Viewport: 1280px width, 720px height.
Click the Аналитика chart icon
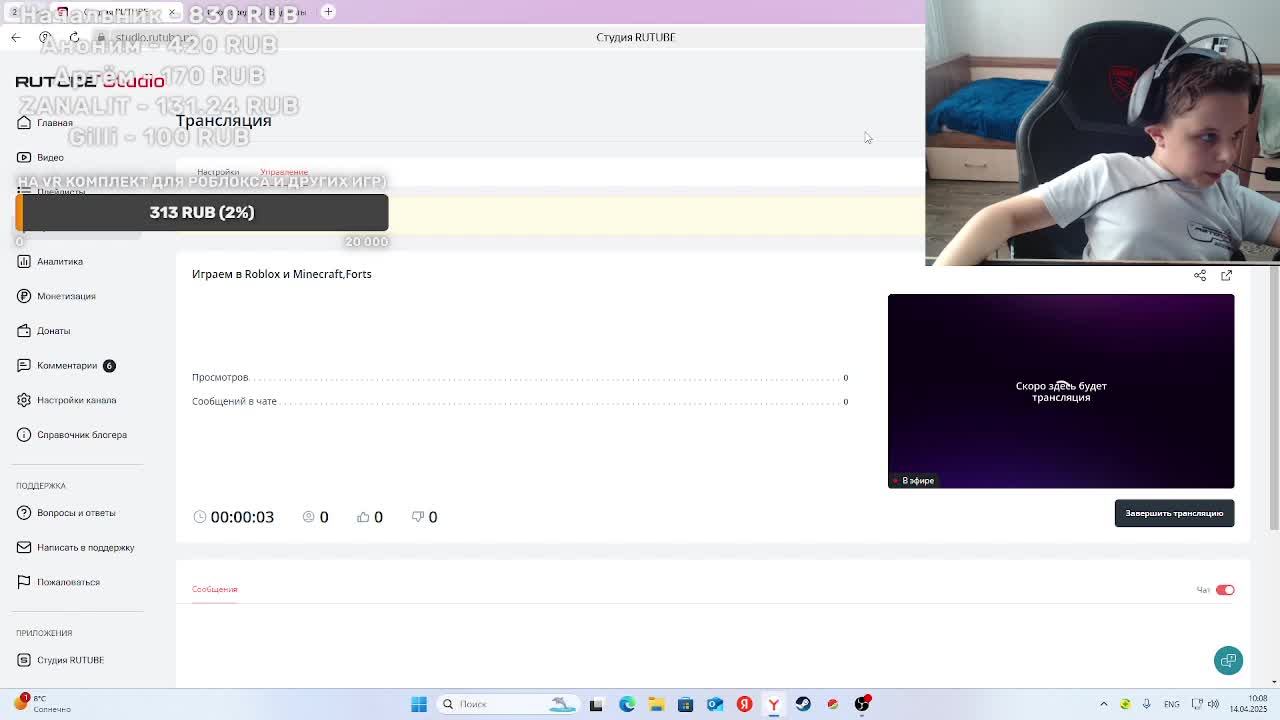(x=24, y=261)
